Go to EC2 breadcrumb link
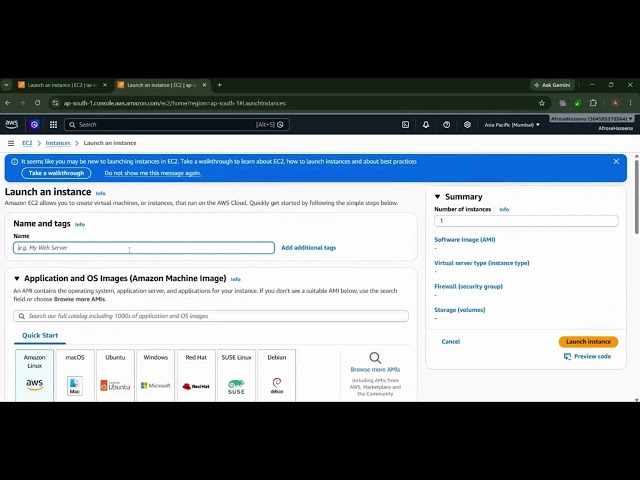The image size is (640, 480). [x=27, y=143]
